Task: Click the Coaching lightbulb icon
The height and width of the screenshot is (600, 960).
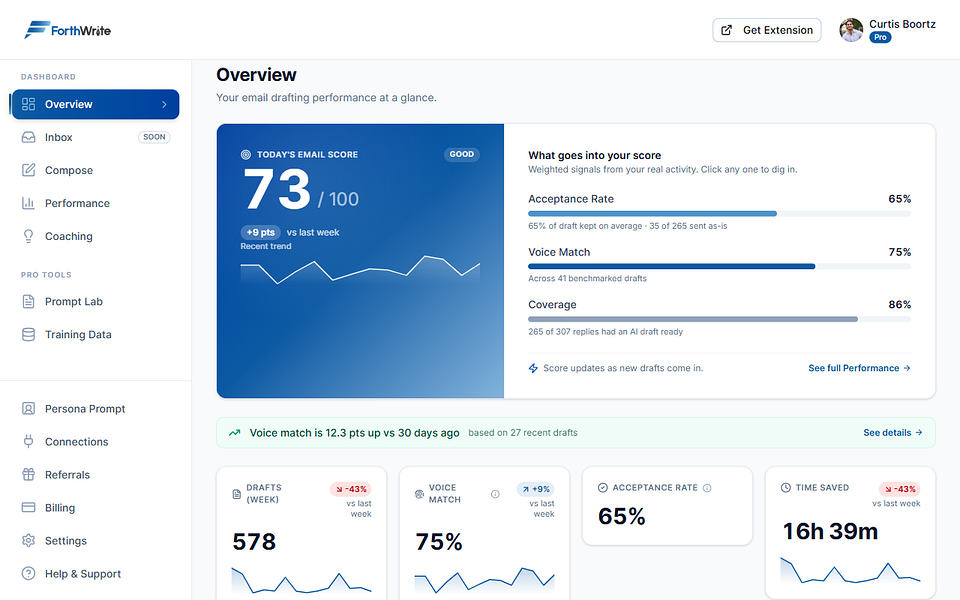Action: (28, 236)
